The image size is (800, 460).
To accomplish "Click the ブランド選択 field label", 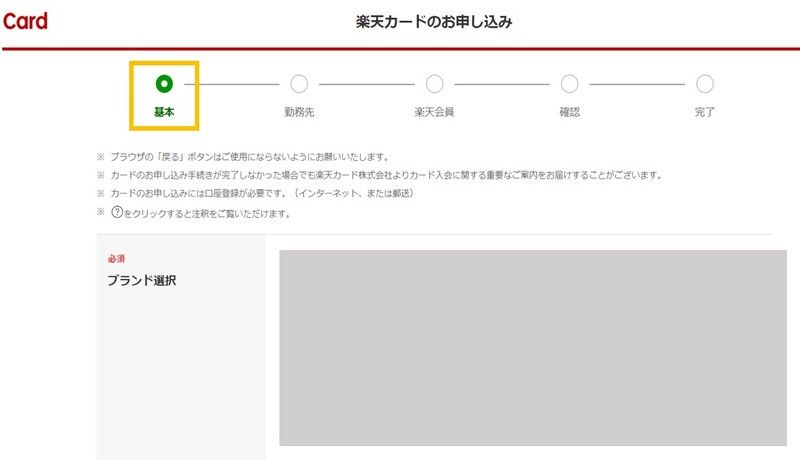I will coord(141,281).
